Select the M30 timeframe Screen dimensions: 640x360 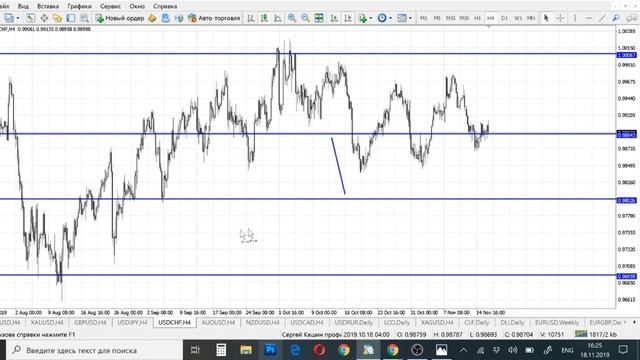464,18
